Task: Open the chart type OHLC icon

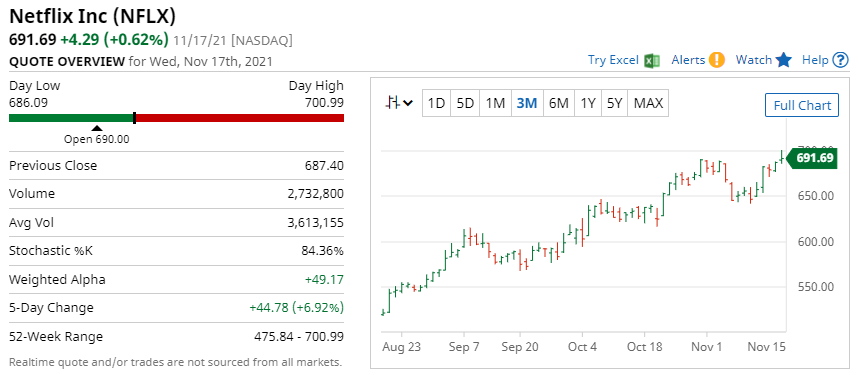Action: tap(392, 102)
